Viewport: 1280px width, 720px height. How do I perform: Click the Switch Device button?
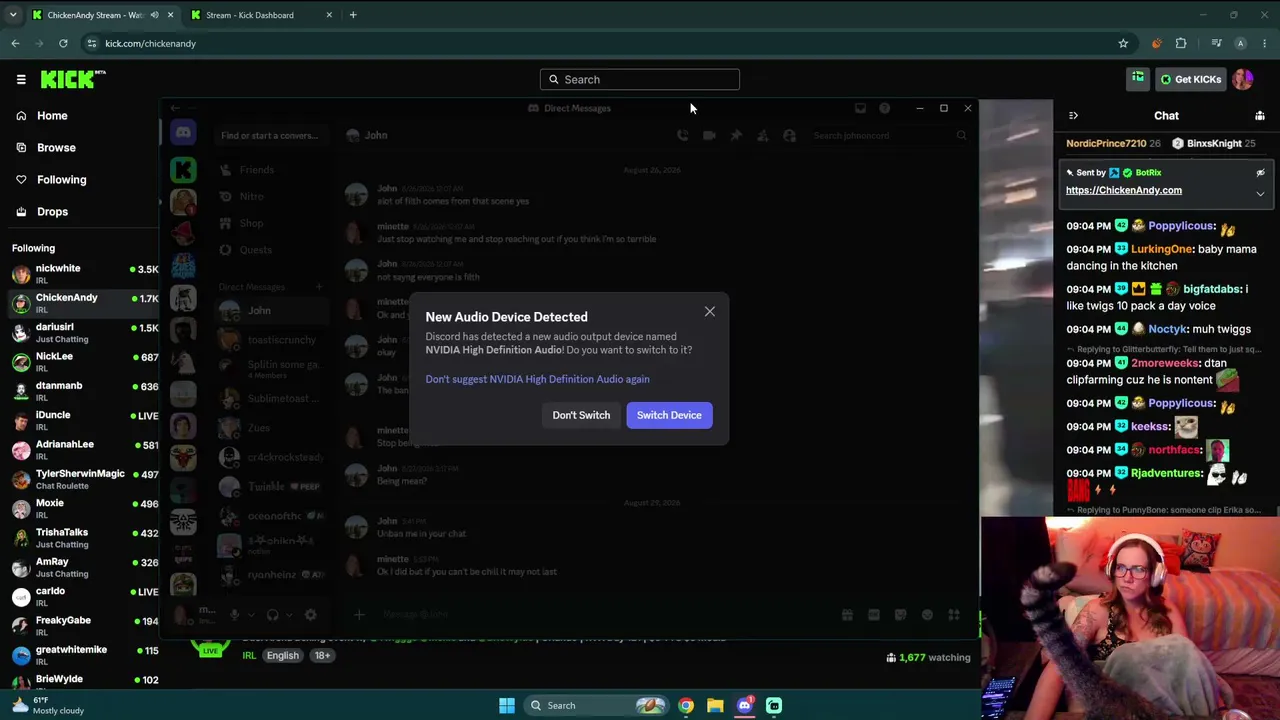669,415
